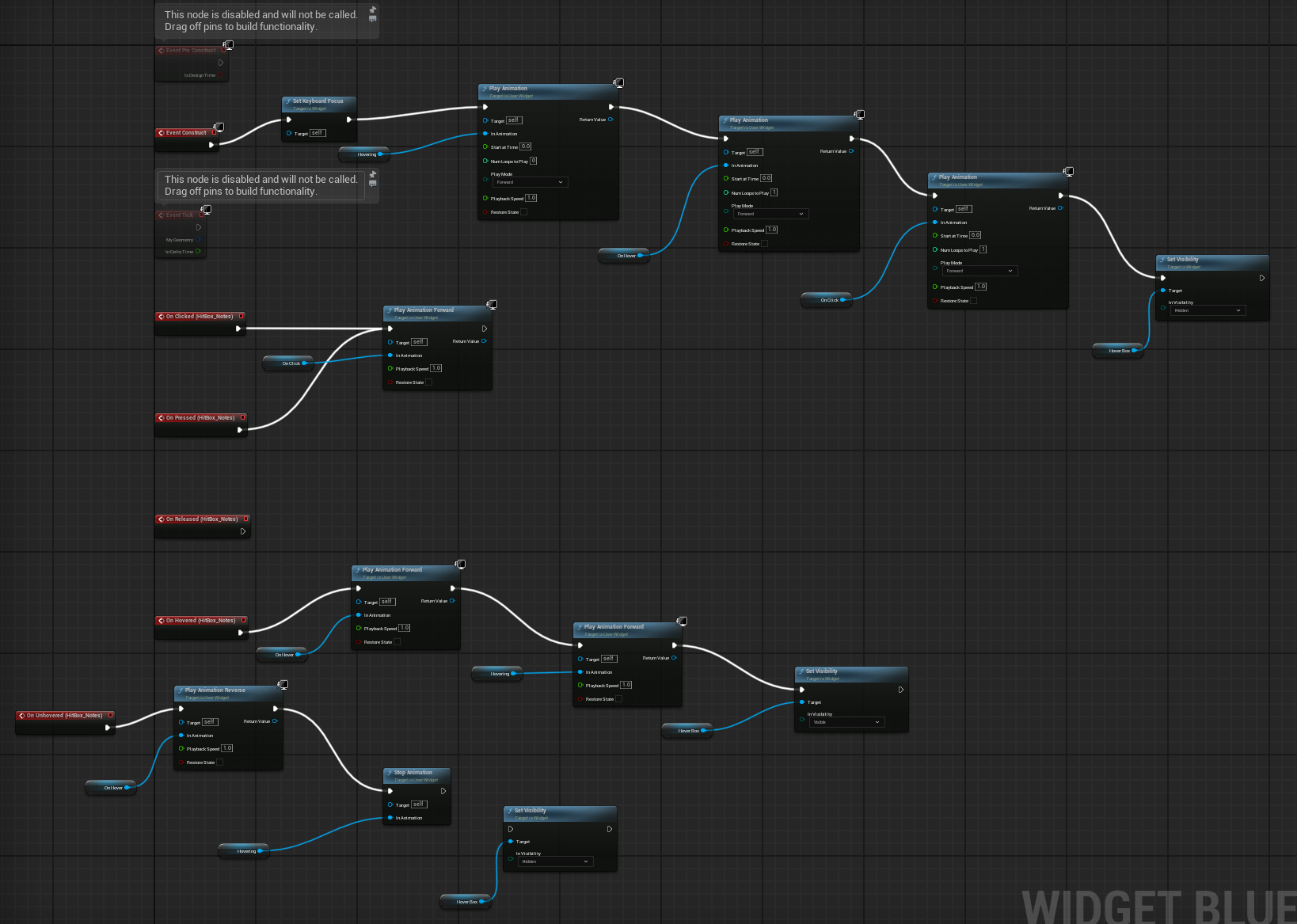Open Play Mode dropdown on Play Animation after Set Keyboard Focus
1297x924 pixels.
pos(531,182)
